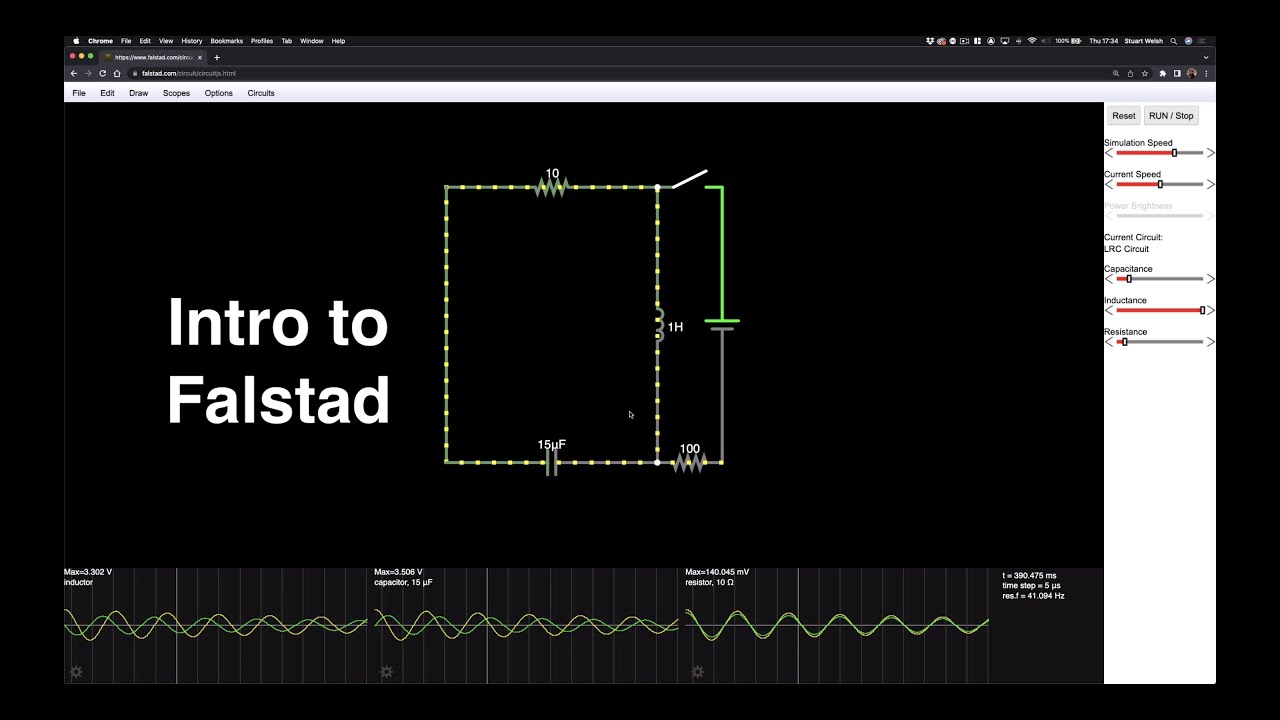The height and width of the screenshot is (720, 1280).
Task: Click the RUN / Stop button
Action: tap(1171, 116)
